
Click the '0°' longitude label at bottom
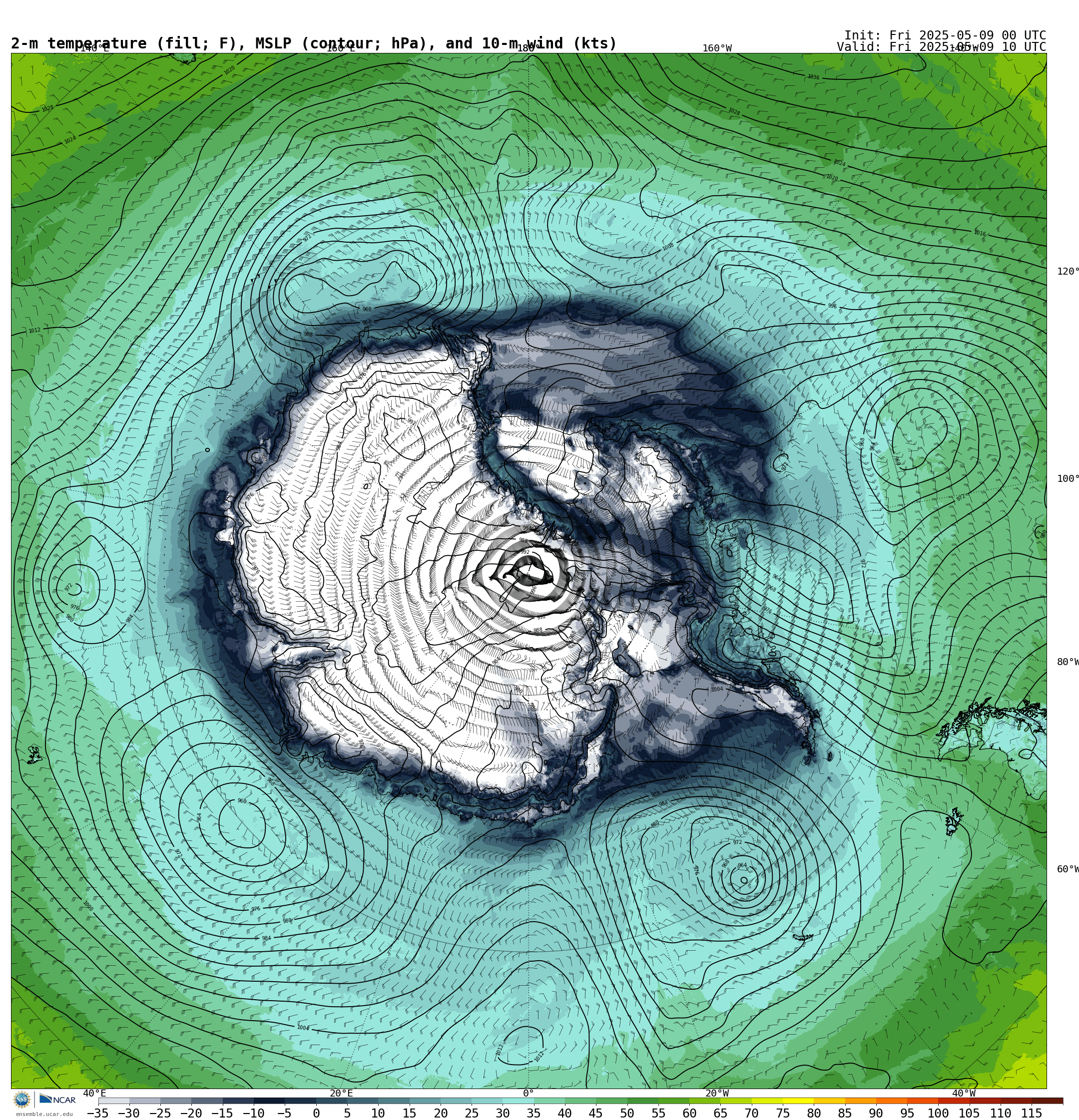[529, 1094]
